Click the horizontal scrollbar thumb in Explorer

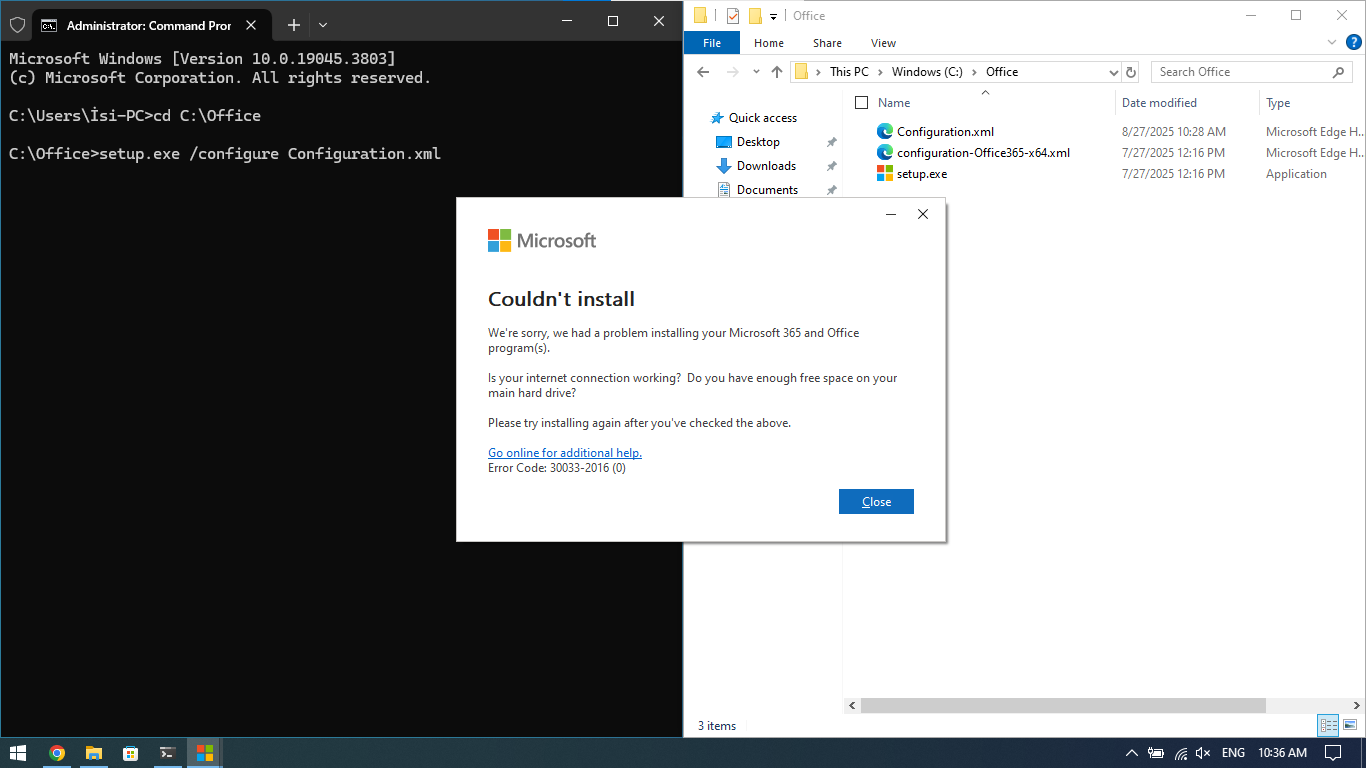1062,705
